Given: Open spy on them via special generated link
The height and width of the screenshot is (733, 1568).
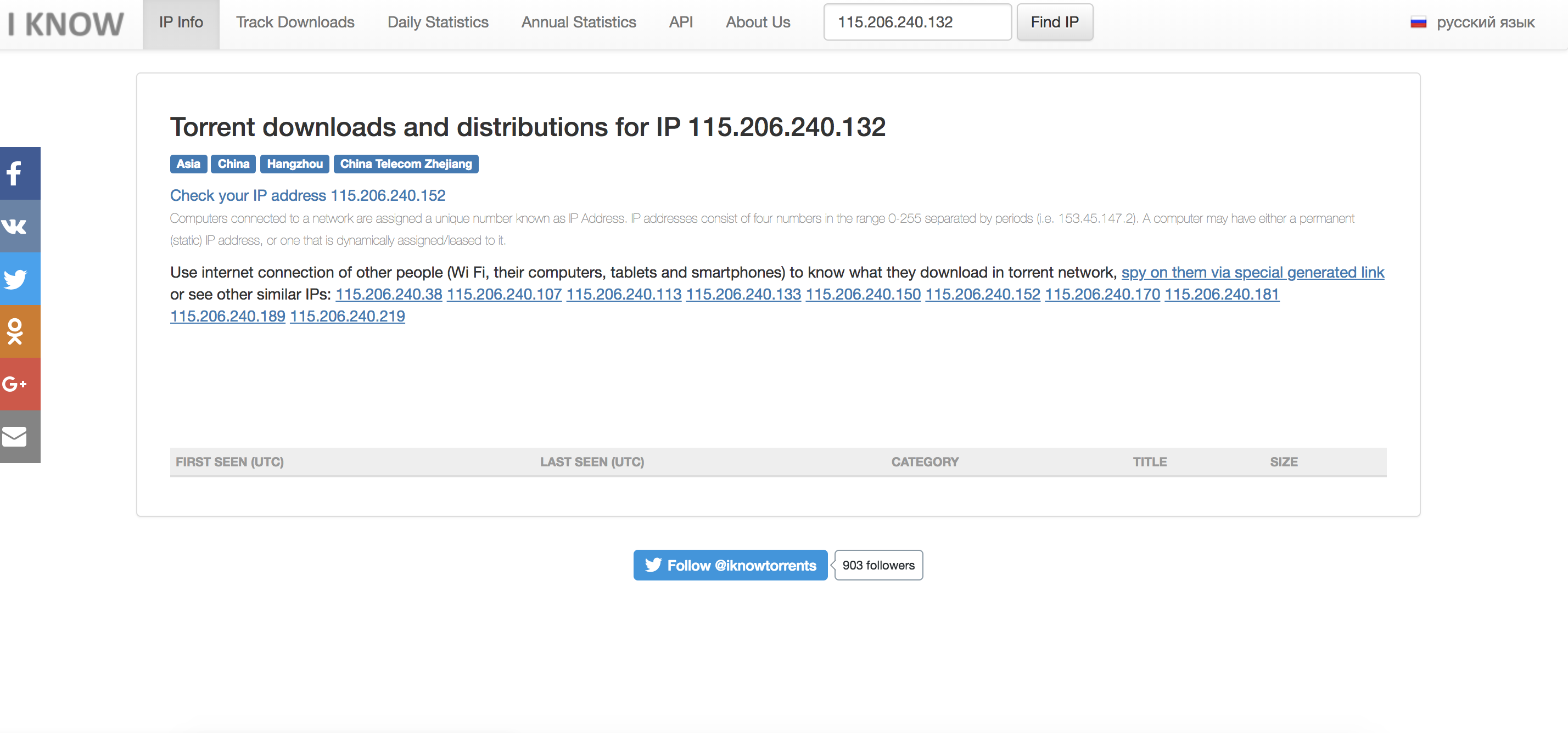Looking at the screenshot, I should point(1252,273).
